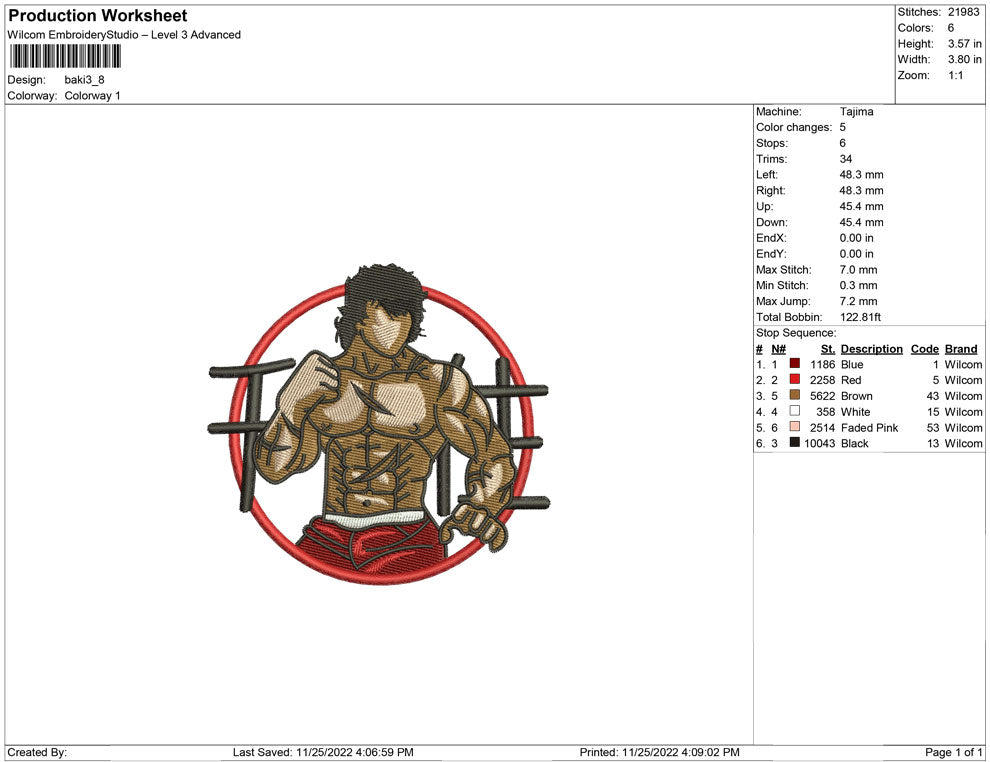Click the Black thread color swatch

pyautogui.click(x=795, y=443)
